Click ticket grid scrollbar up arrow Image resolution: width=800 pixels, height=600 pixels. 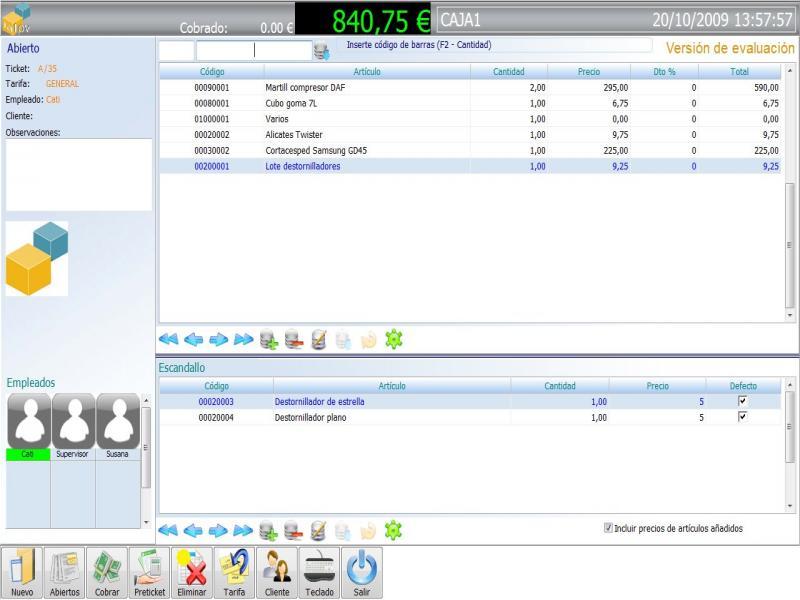pos(790,70)
